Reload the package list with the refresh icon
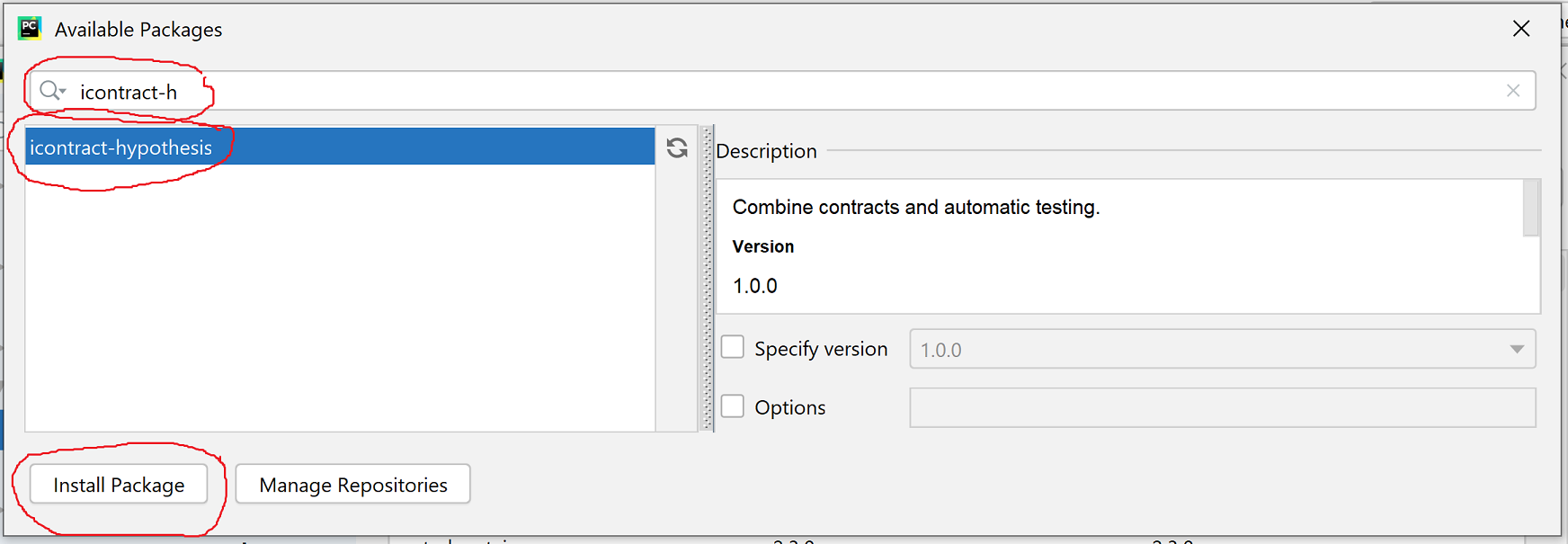The width and height of the screenshot is (1568, 544). (x=677, y=147)
